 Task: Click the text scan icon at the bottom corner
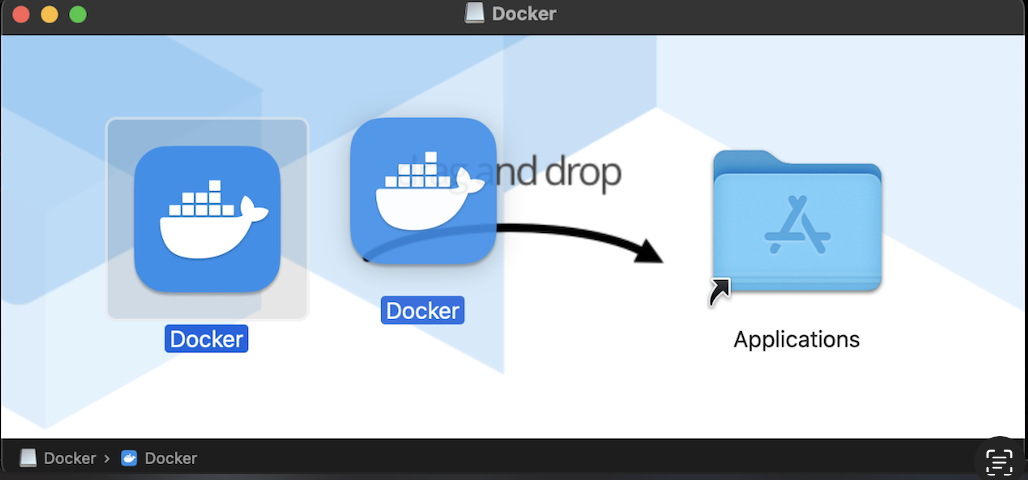coord(999,461)
